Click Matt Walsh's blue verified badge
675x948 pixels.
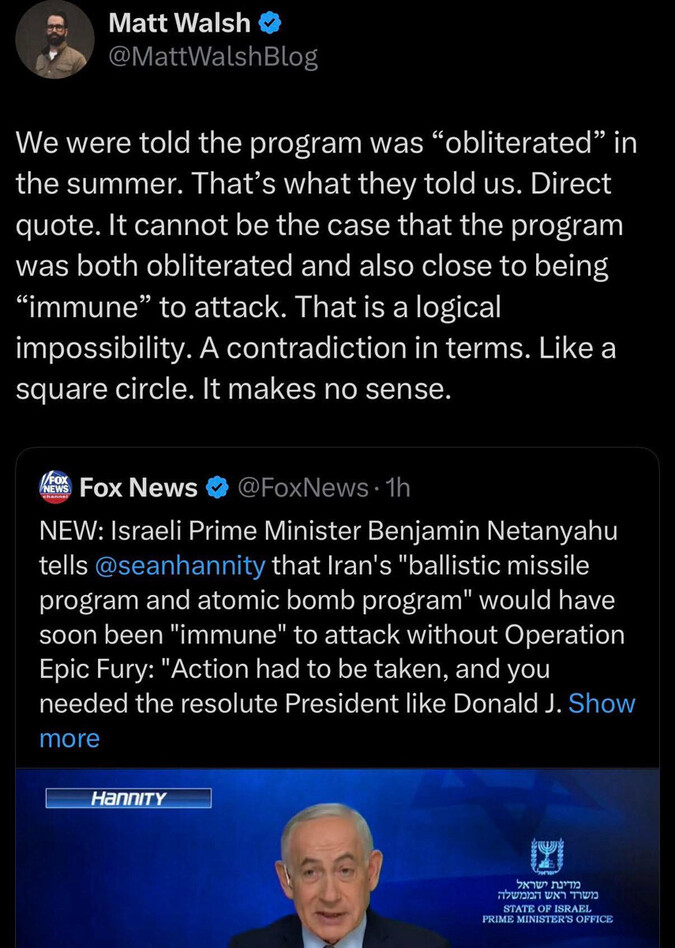tap(269, 22)
